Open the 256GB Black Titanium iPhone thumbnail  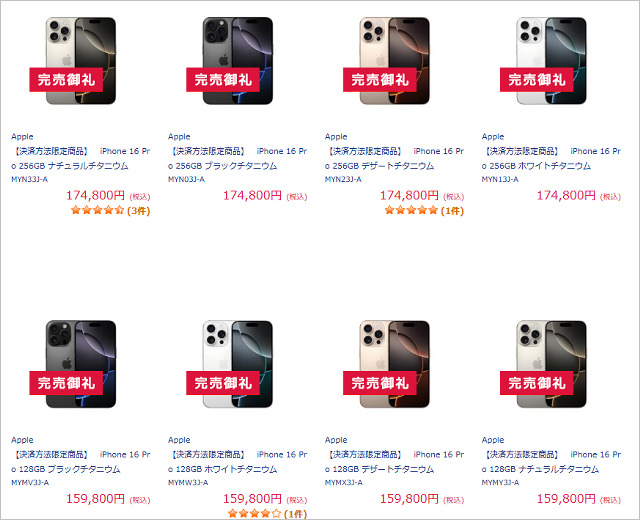238,61
